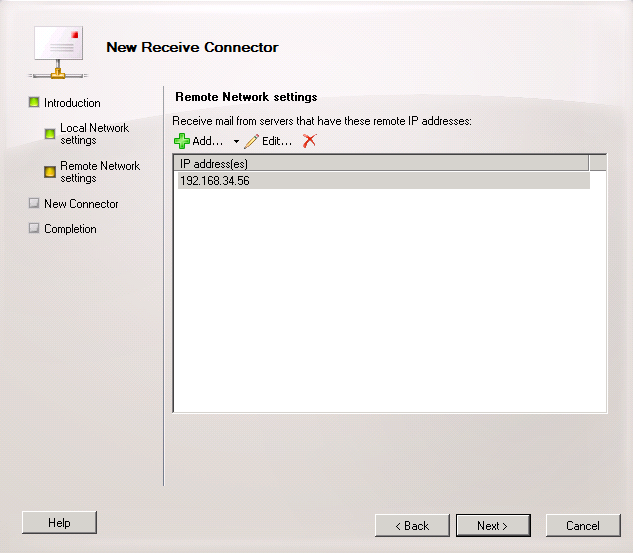This screenshot has width=633, height=553.
Task: Select the 192.168.34.56 IP address row
Action: pos(384,181)
